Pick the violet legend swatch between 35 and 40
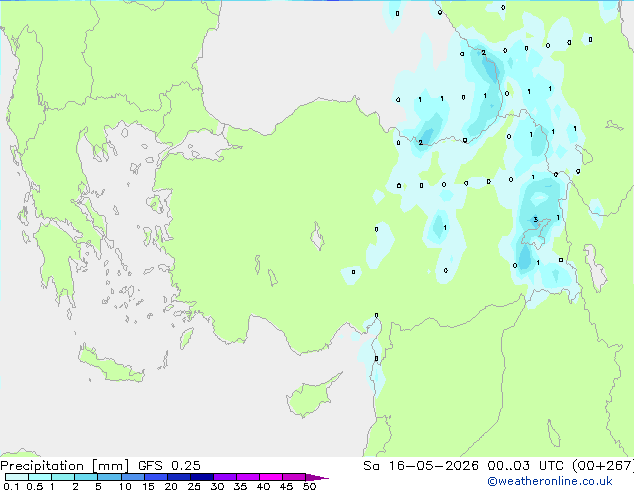Image resolution: width=634 pixels, height=490 pixels. pos(247,477)
